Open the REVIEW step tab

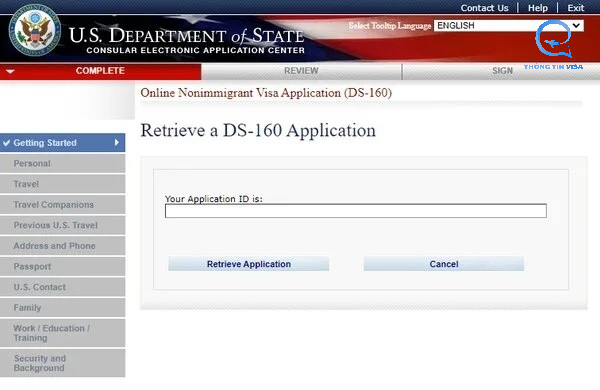tap(301, 71)
